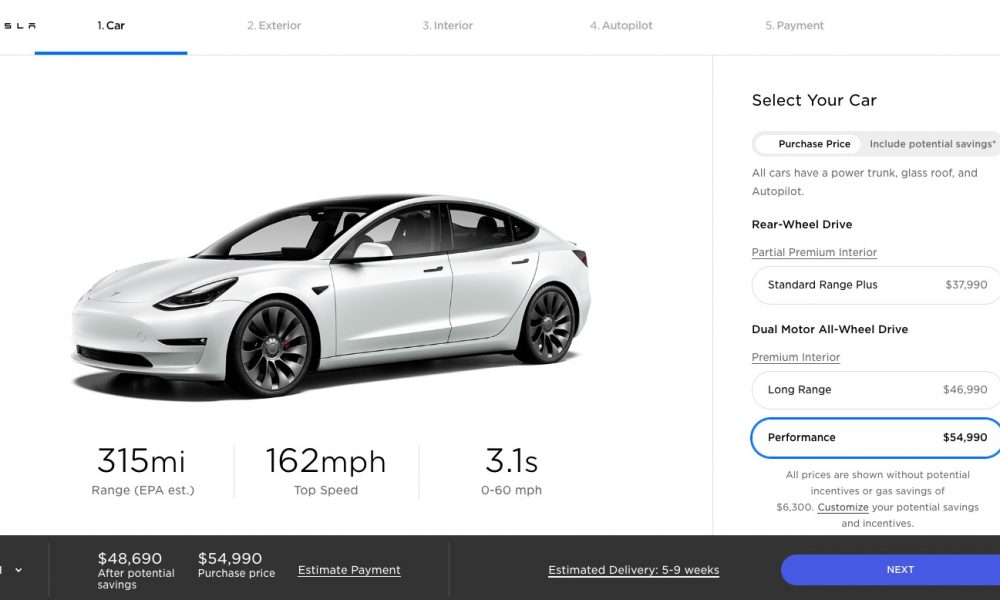The height and width of the screenshot is (600, 1000).
Task: Open the 3. Interior step
Action: coord(448,26)
